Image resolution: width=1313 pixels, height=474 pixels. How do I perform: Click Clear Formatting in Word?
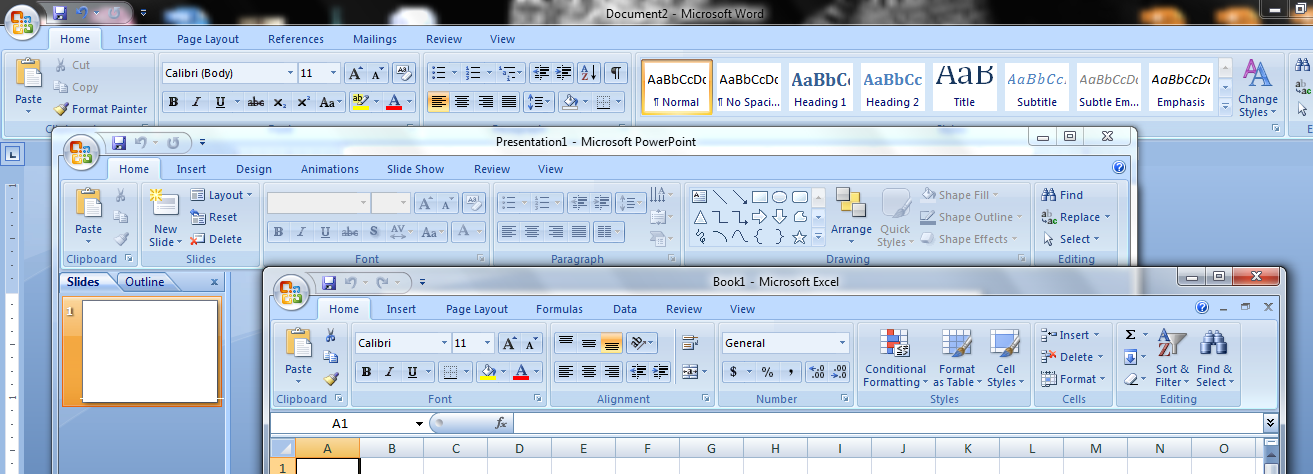404,73
